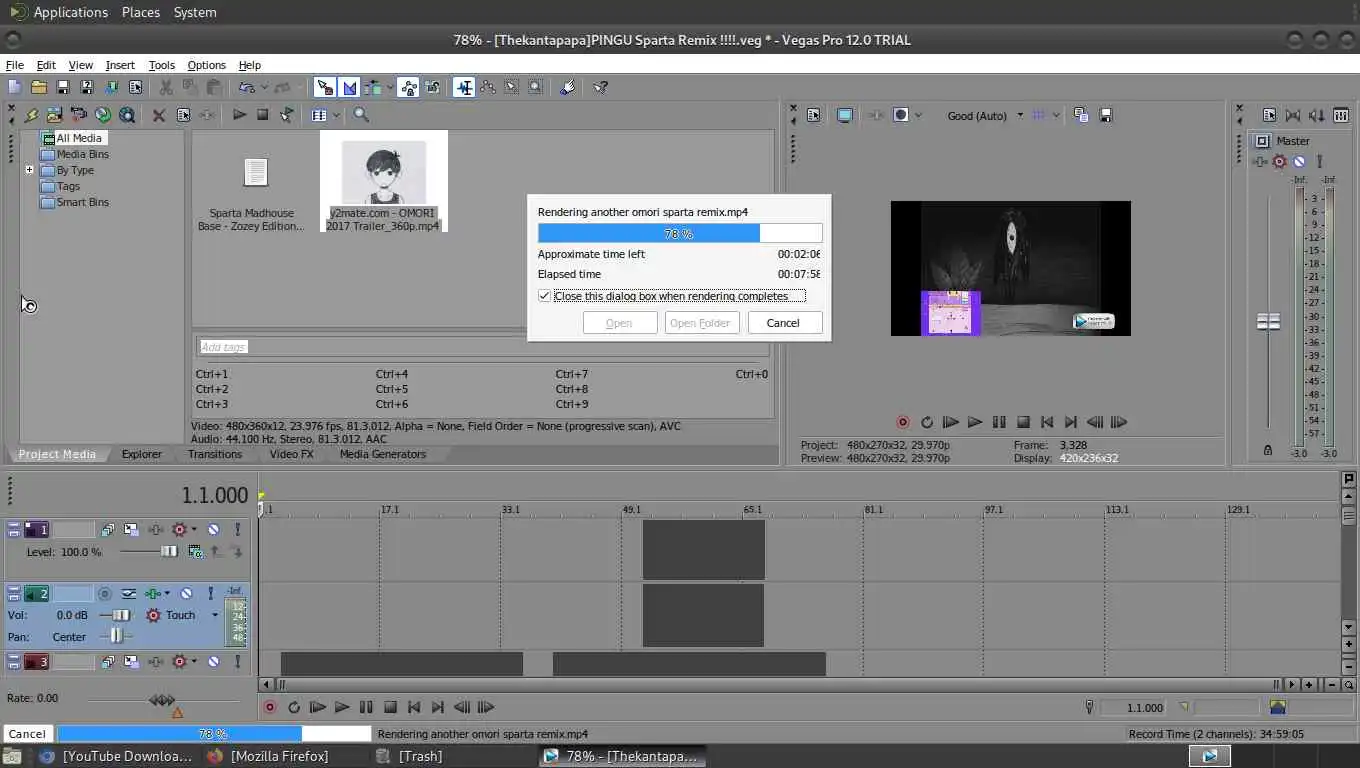Mute video track 1
Image resolution: width=1360 pixels, height=768 pixels.
pyautogui.click(x=213, y=529)
